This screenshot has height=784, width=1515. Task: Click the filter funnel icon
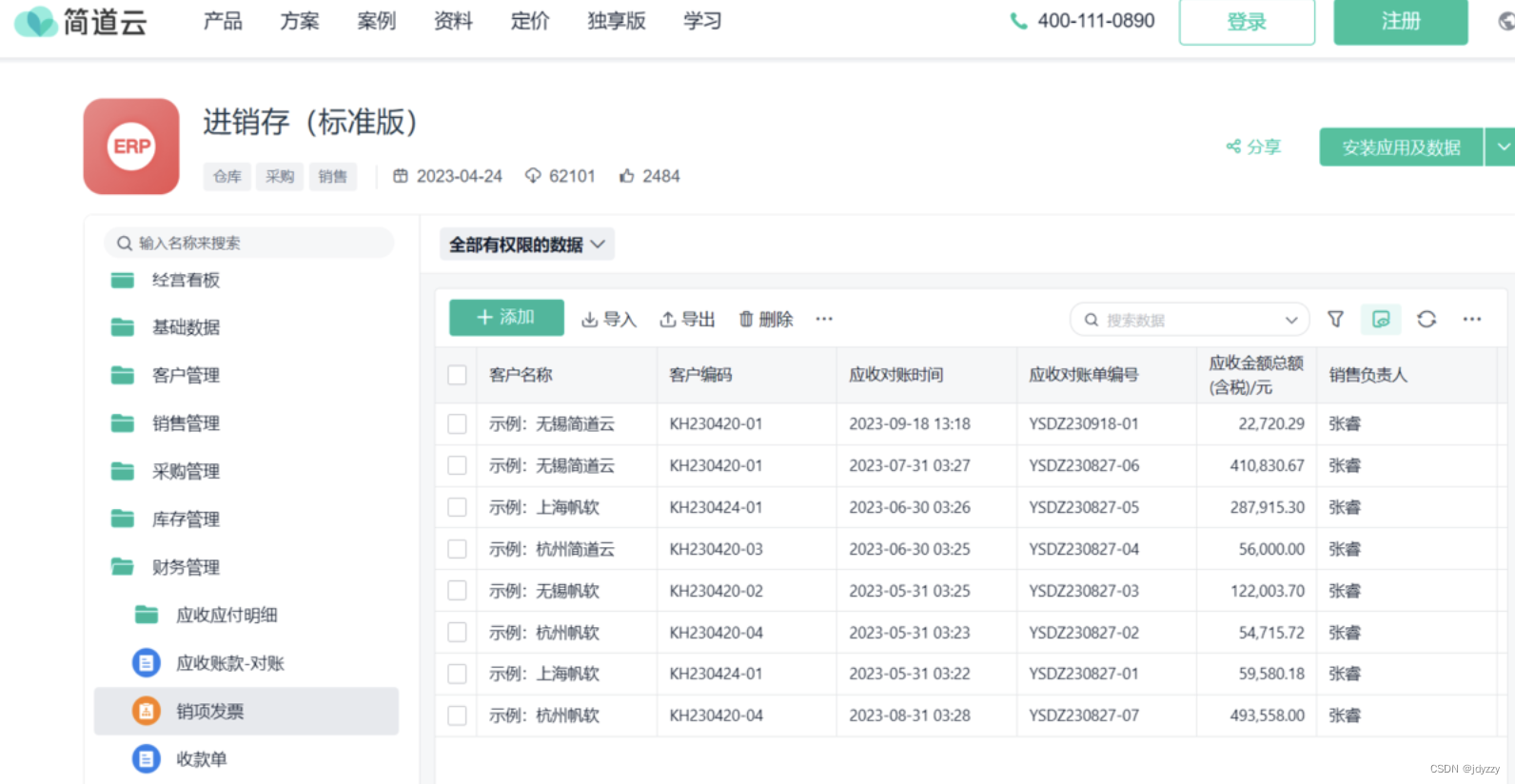1335,319
